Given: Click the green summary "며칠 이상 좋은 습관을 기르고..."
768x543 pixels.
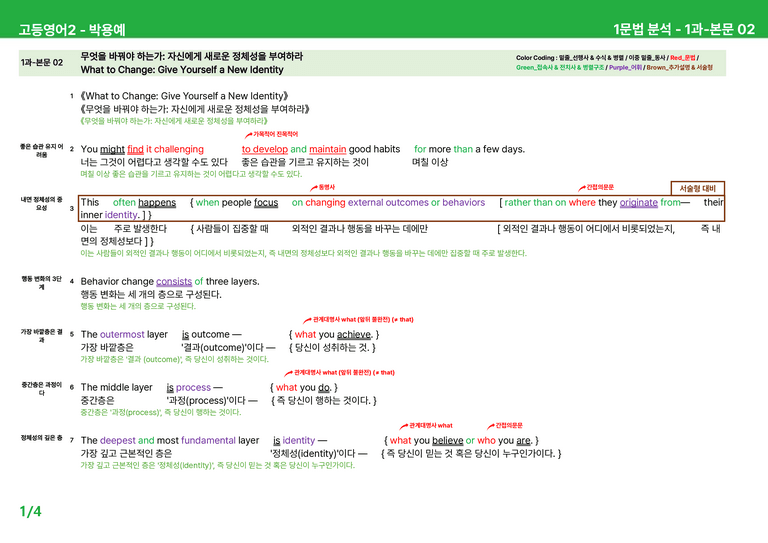Looking at the screenshot, I should click(x=191, y=174).
